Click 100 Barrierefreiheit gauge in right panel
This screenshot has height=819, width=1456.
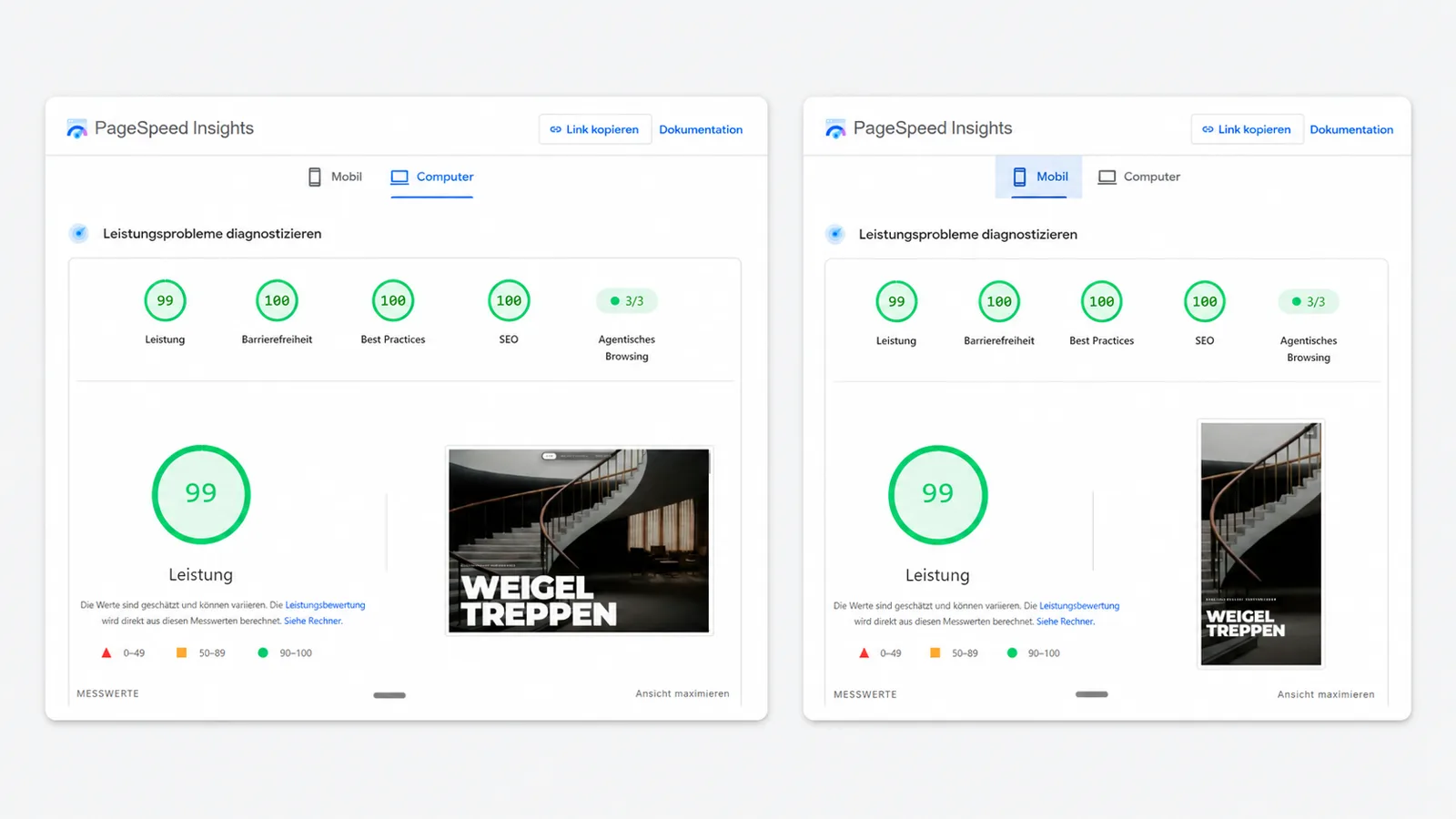pos(999,302)
